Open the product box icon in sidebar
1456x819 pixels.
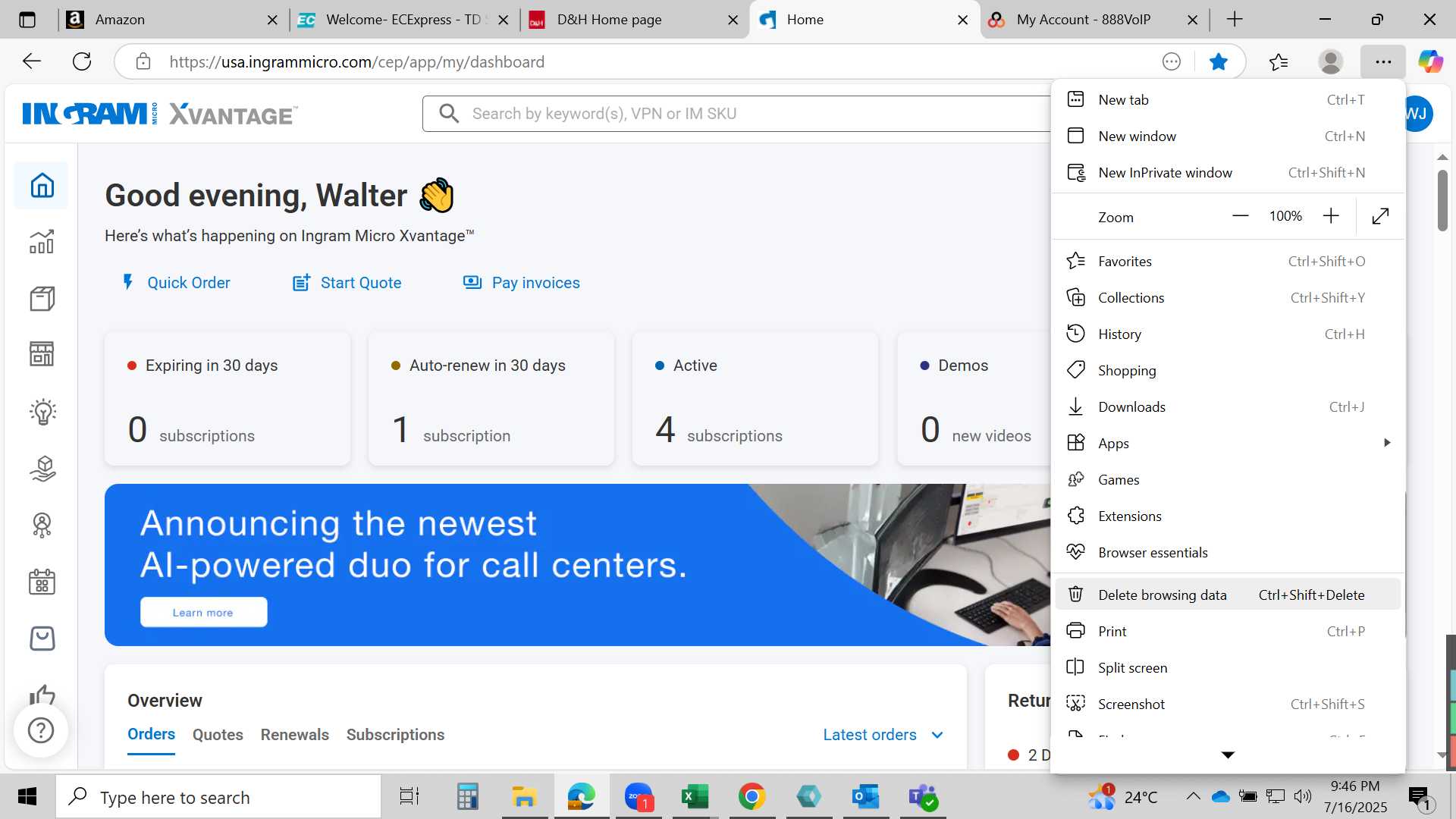[42, 299]
